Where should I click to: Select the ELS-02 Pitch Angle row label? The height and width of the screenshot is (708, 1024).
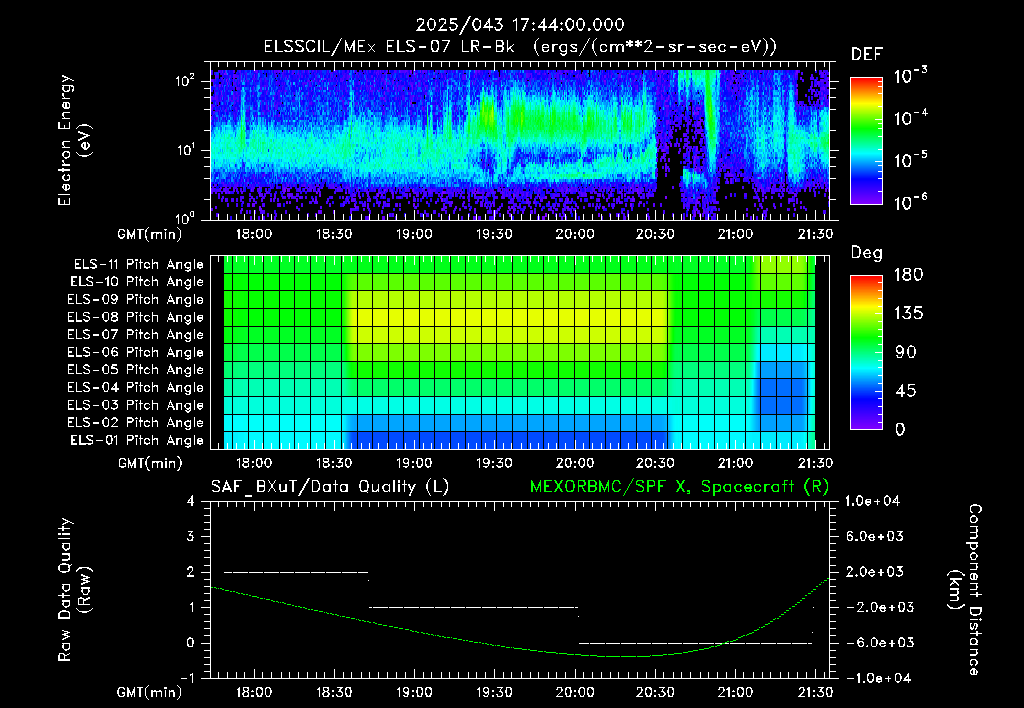[135, 423]
